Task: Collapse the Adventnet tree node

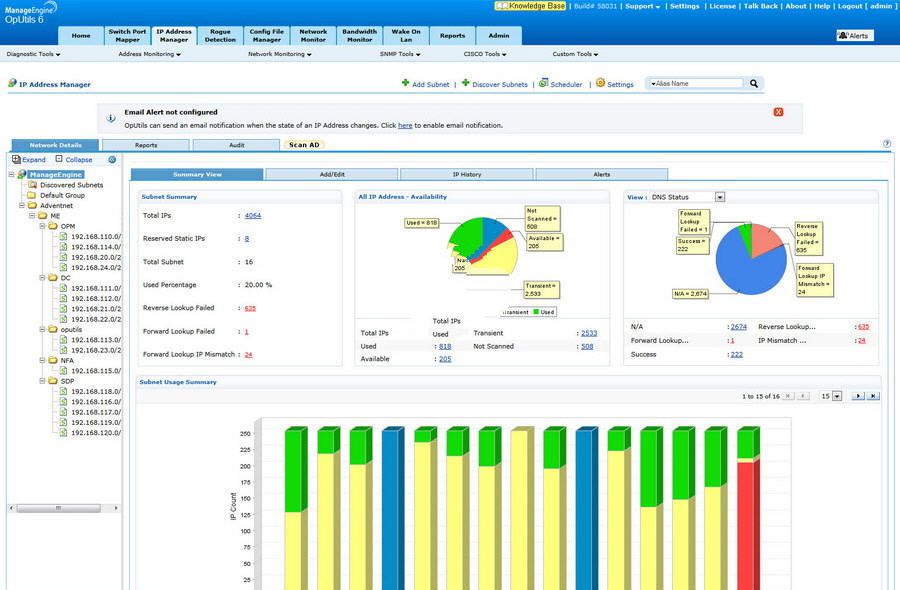Action: pos(22,205)
